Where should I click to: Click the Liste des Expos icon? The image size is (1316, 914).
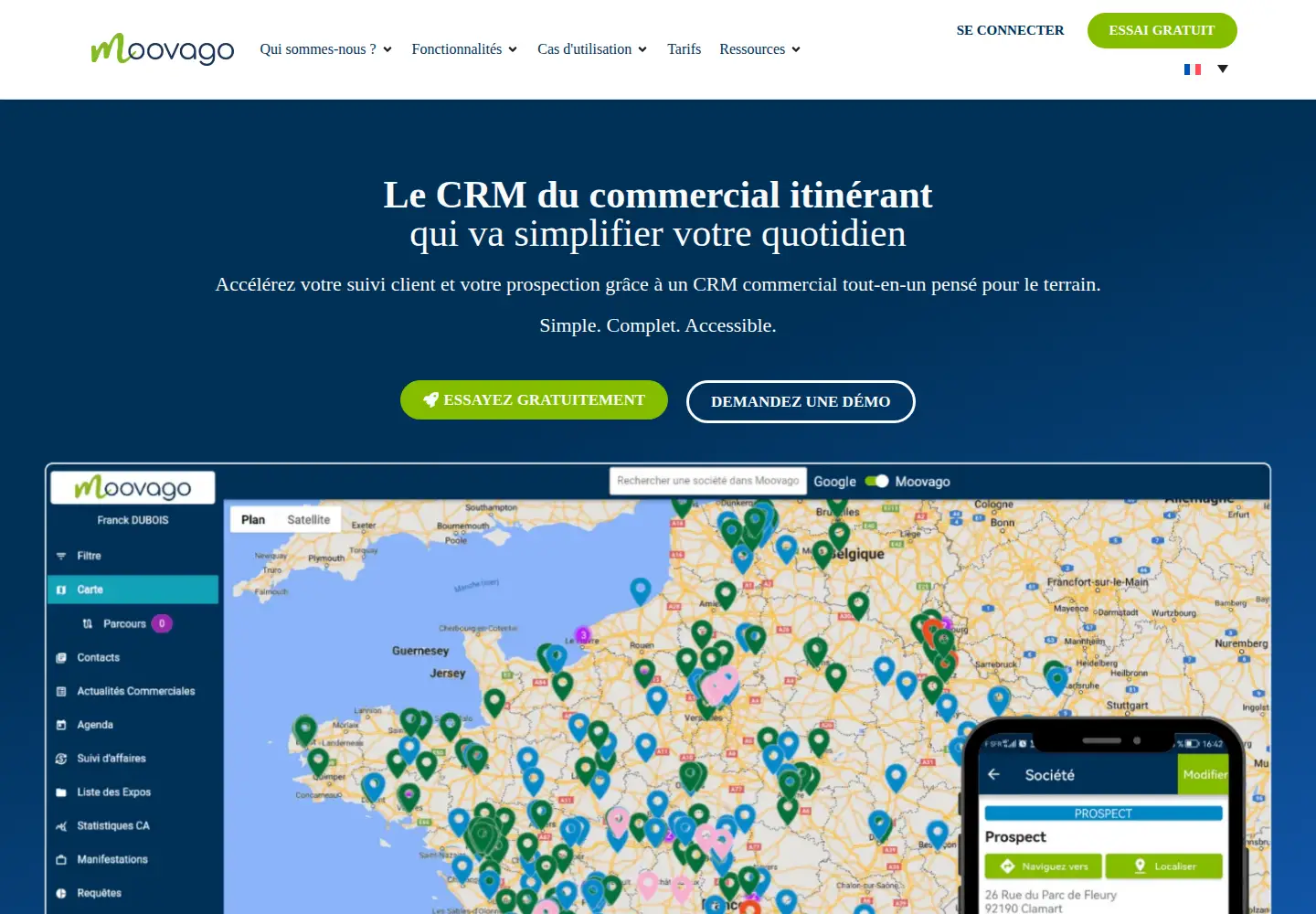tap(61, 792)
